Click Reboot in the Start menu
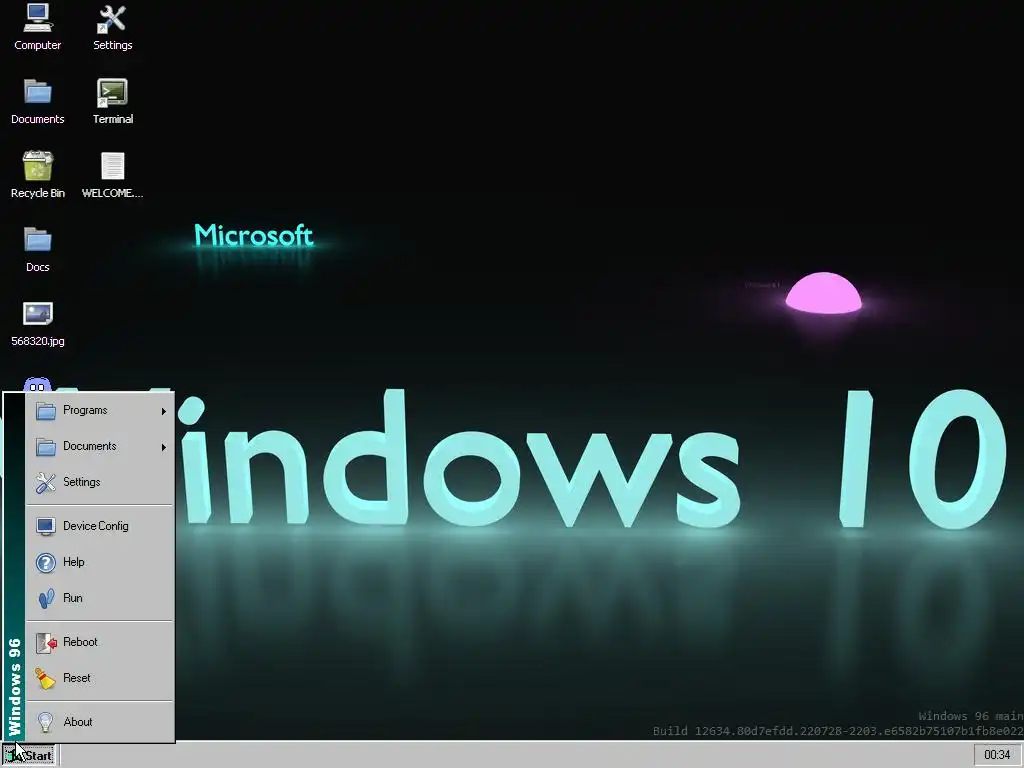 pyautogui.click(x=100, y=642)
